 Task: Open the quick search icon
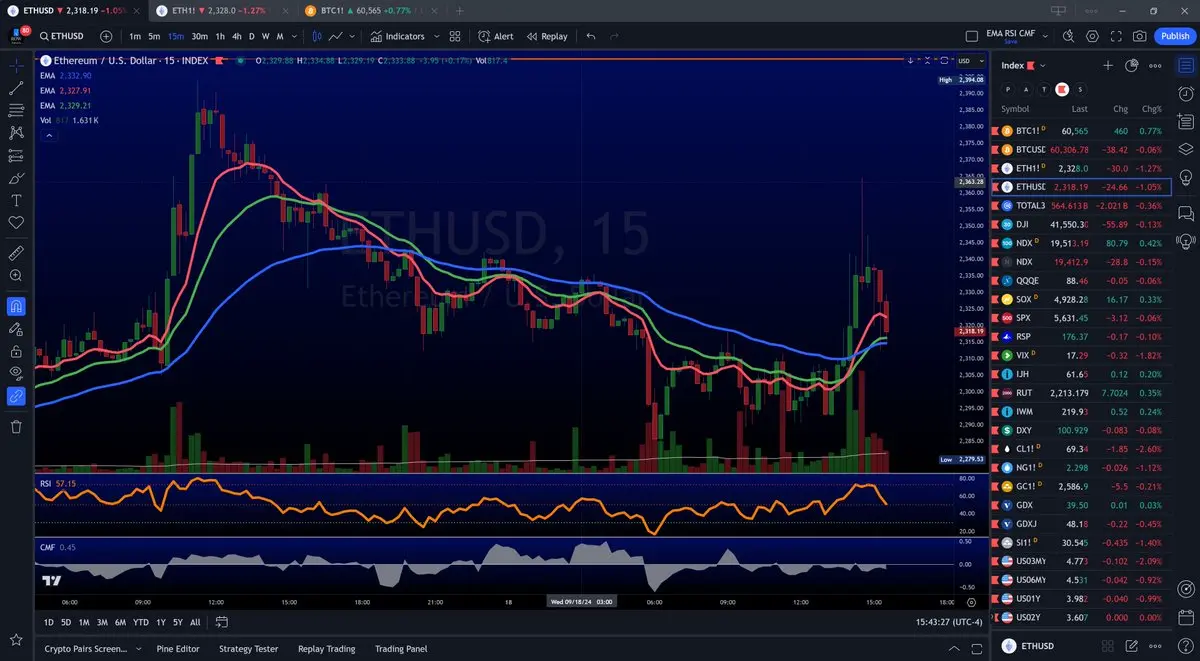[1068, 36]
